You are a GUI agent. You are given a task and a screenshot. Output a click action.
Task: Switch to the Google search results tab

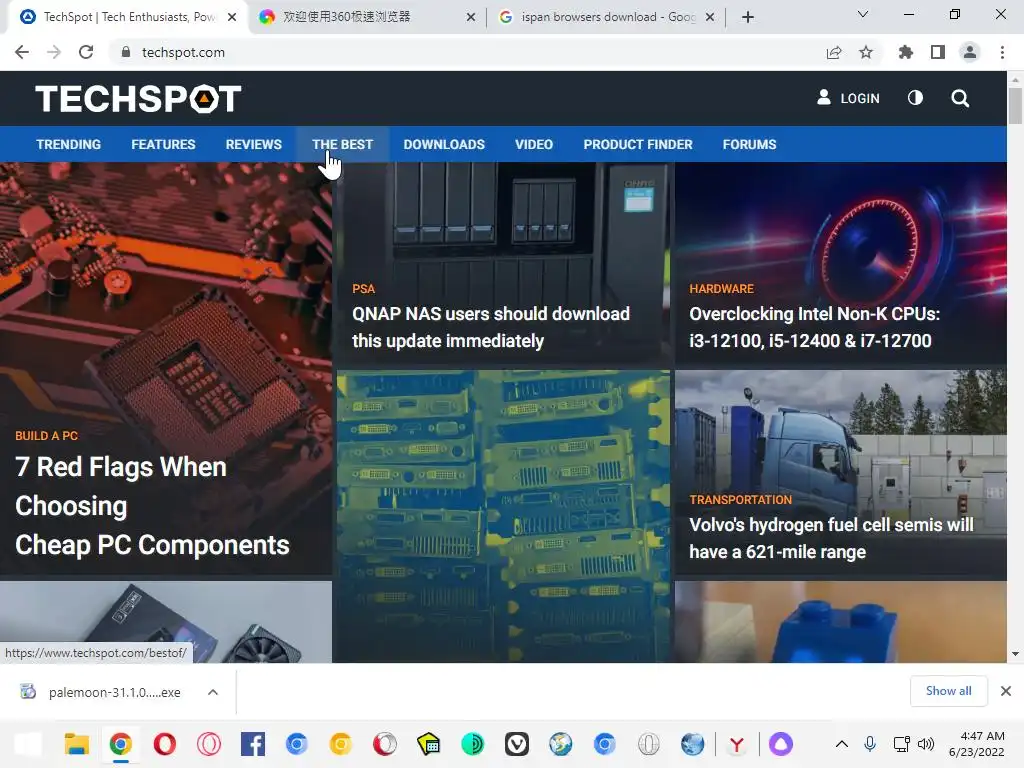point(604,17)
